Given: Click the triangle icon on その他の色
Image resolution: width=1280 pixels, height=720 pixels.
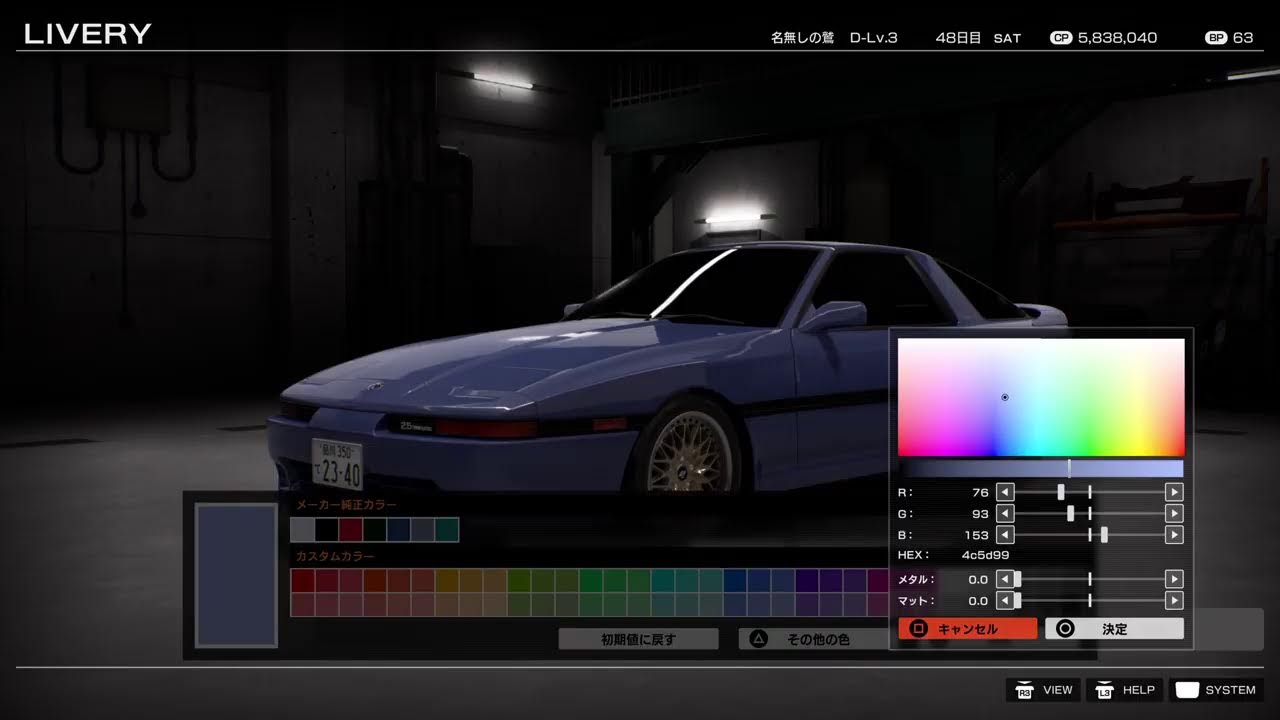Looking at the screenshot, I should click(759, 639).
